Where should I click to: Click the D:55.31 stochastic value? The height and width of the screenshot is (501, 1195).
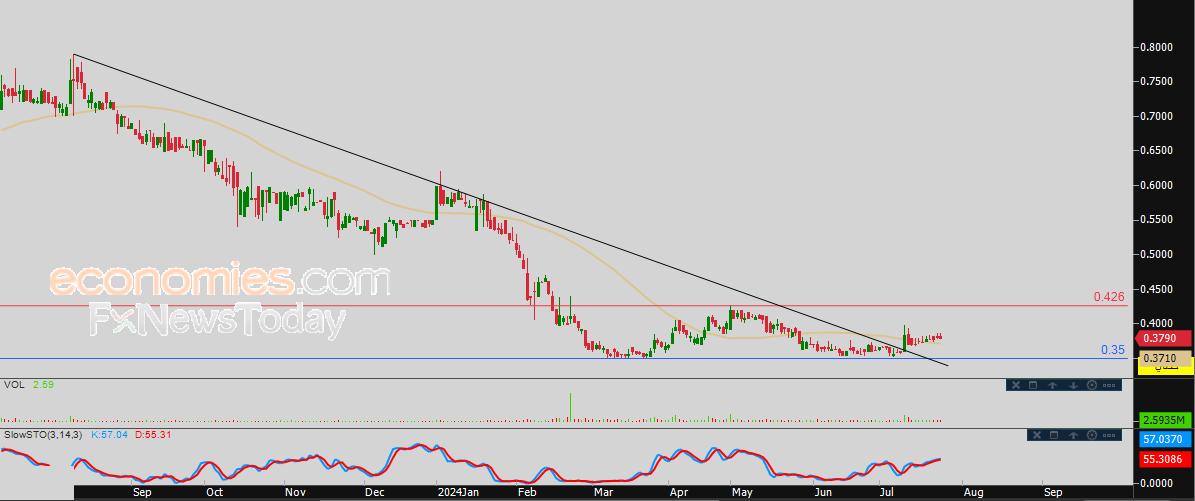pyautogui.click(x=153, y=435)
